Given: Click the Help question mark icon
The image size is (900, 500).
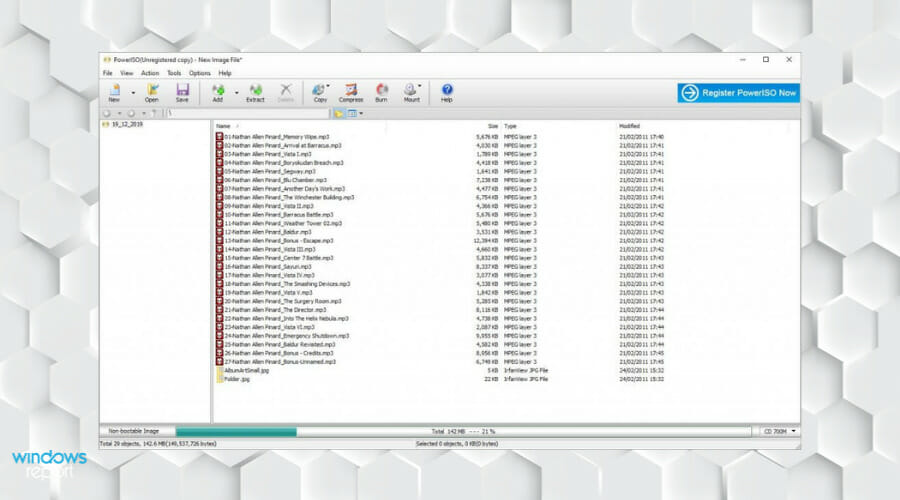Looking at the screenshot, I should pos(447,92).
